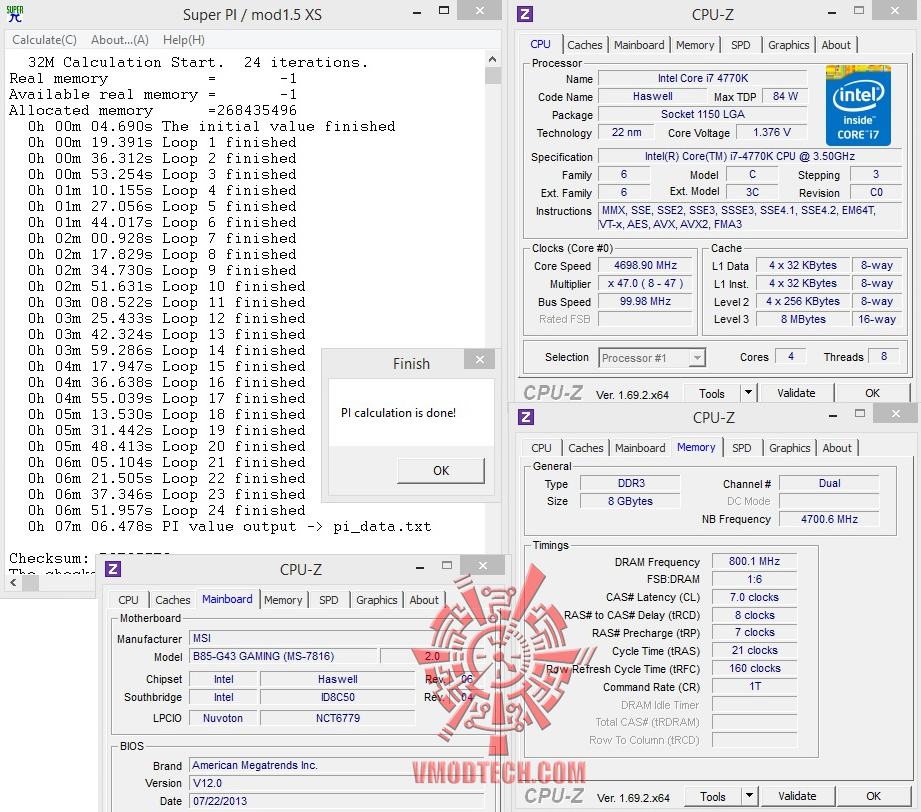Click Tools button in top CPU-Z window
This screenshot has width=921, height=812.
[712, 394]
